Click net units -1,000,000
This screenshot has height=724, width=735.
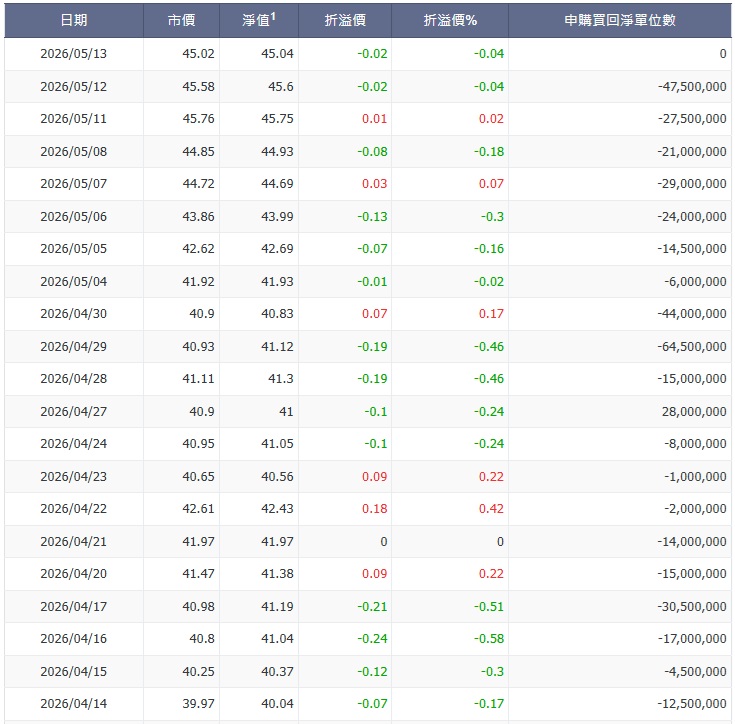(695, 477)
